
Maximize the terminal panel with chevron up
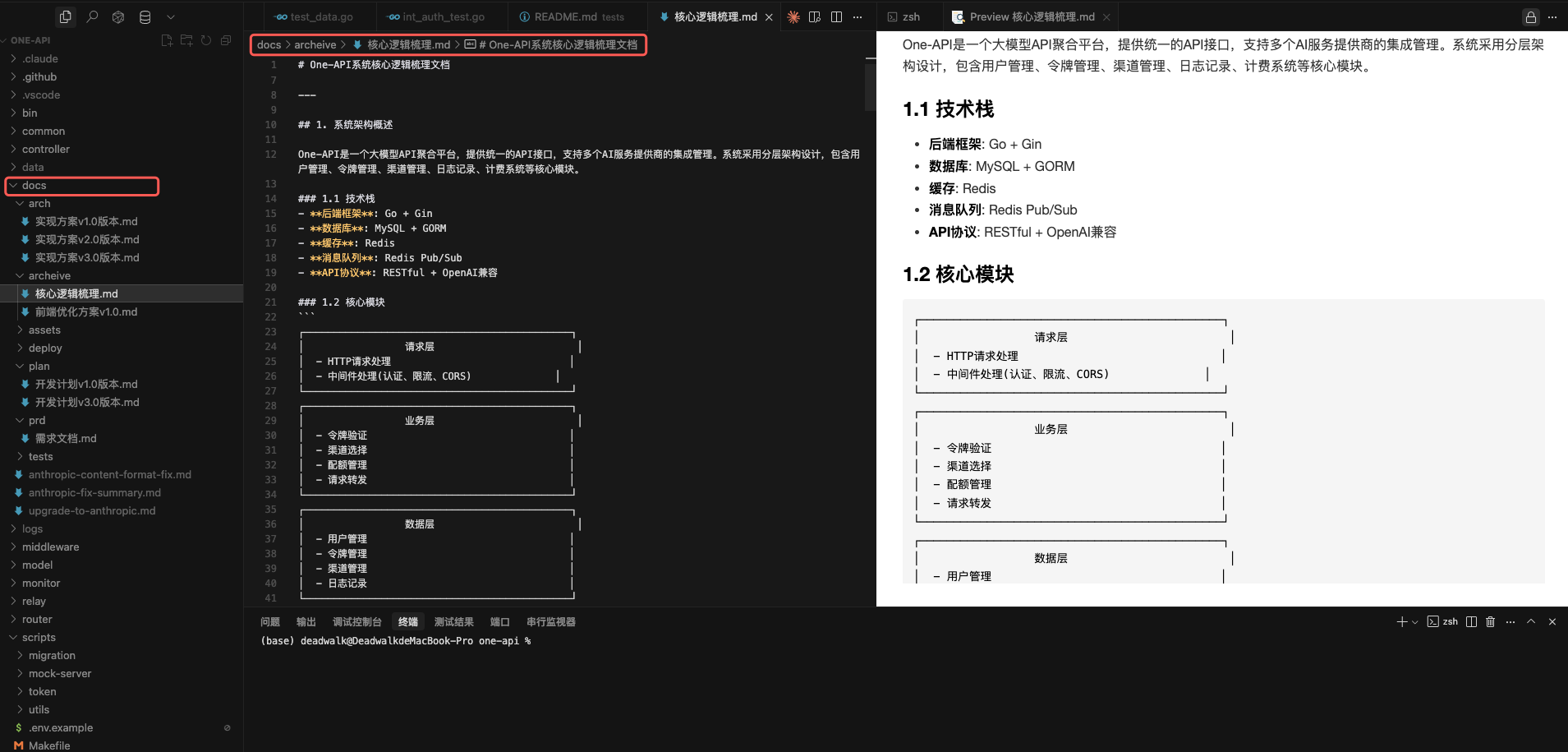click(1531, 621)
